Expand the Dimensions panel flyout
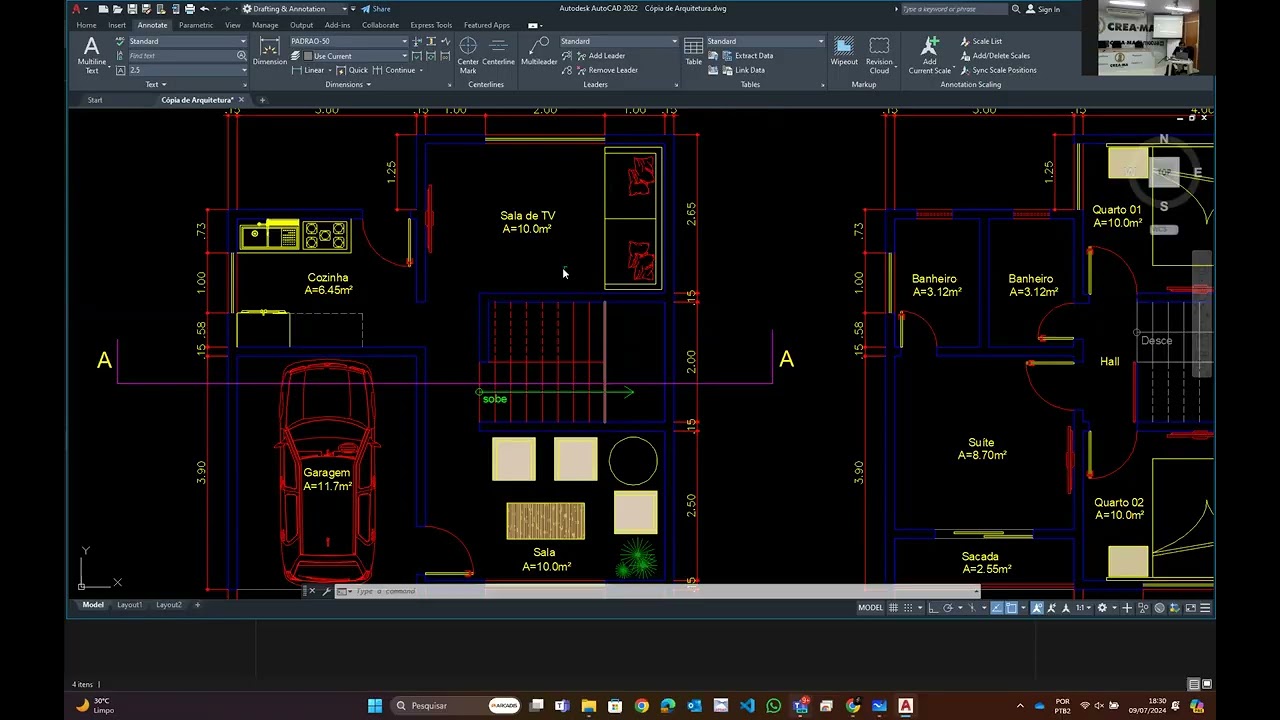 click(x=348, y=85)
